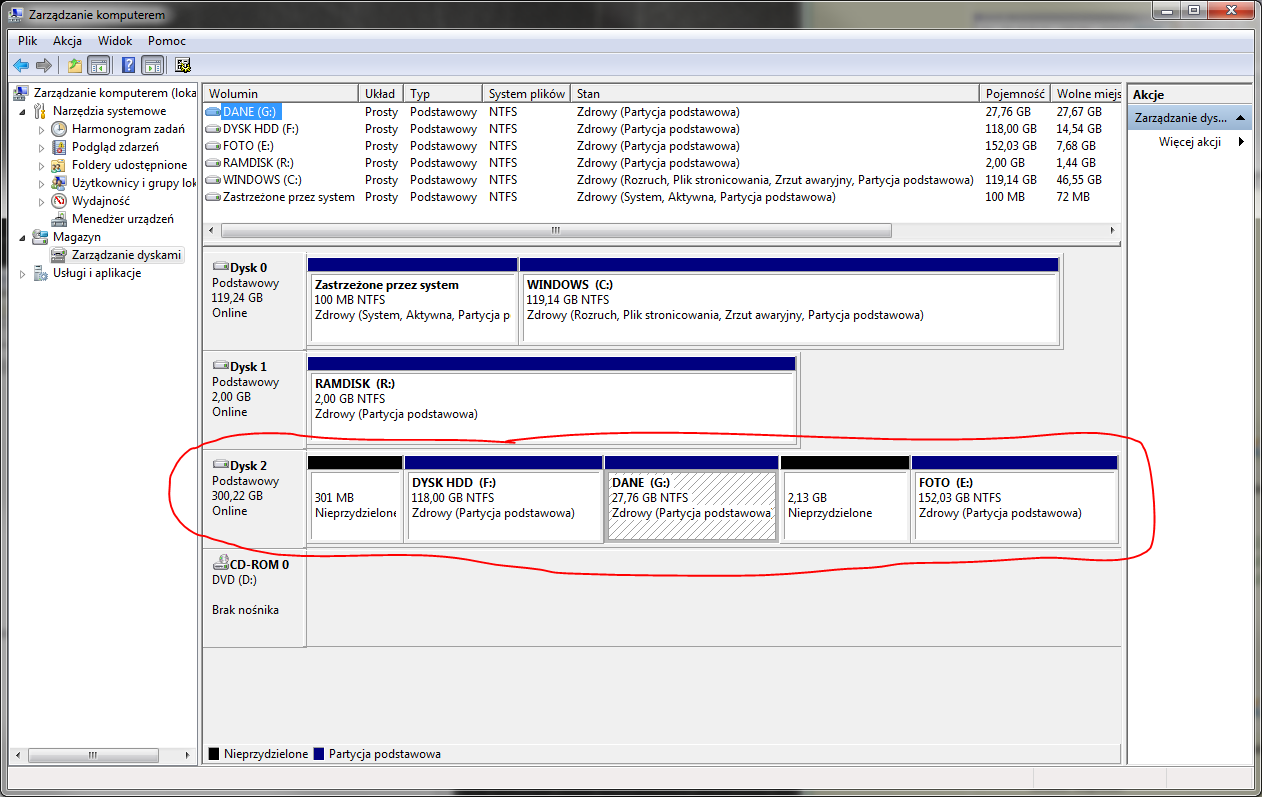Select the 301 MB Nieprzydzielone block
The image size is (1262, 797).
pyautogui.click(x=354, y=498)
